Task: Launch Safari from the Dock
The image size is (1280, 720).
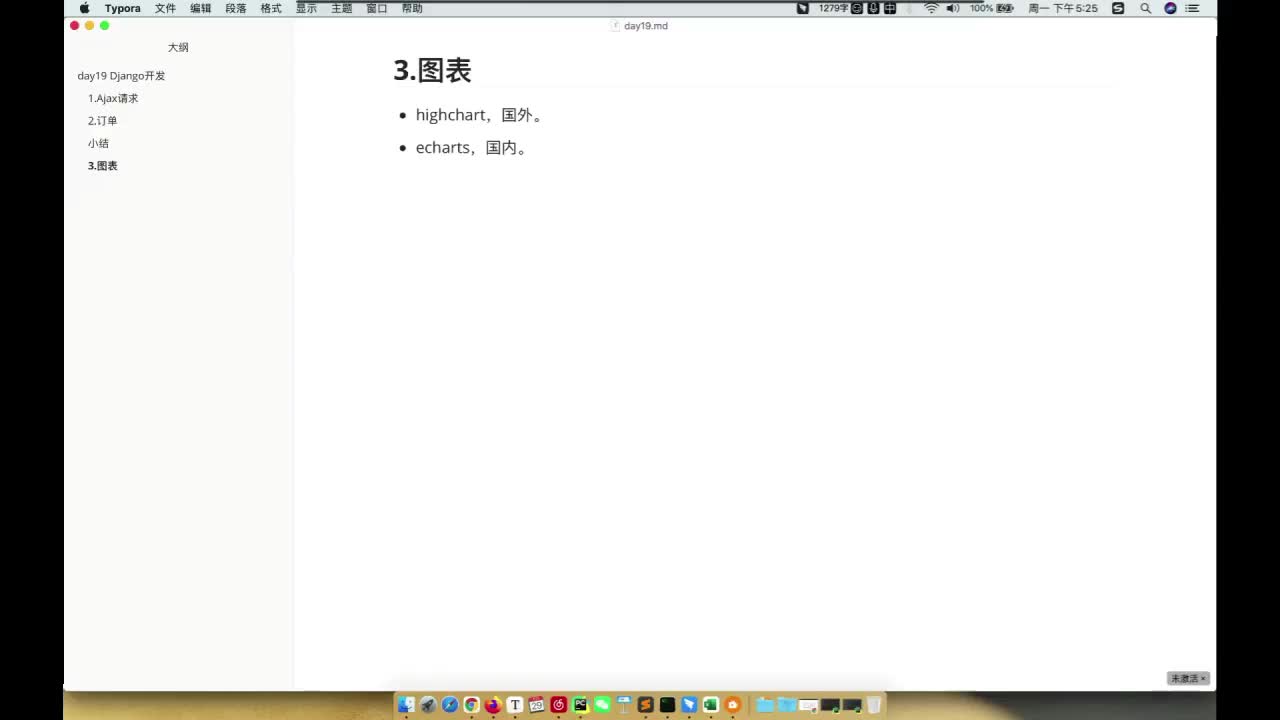Action: point(450,705)
